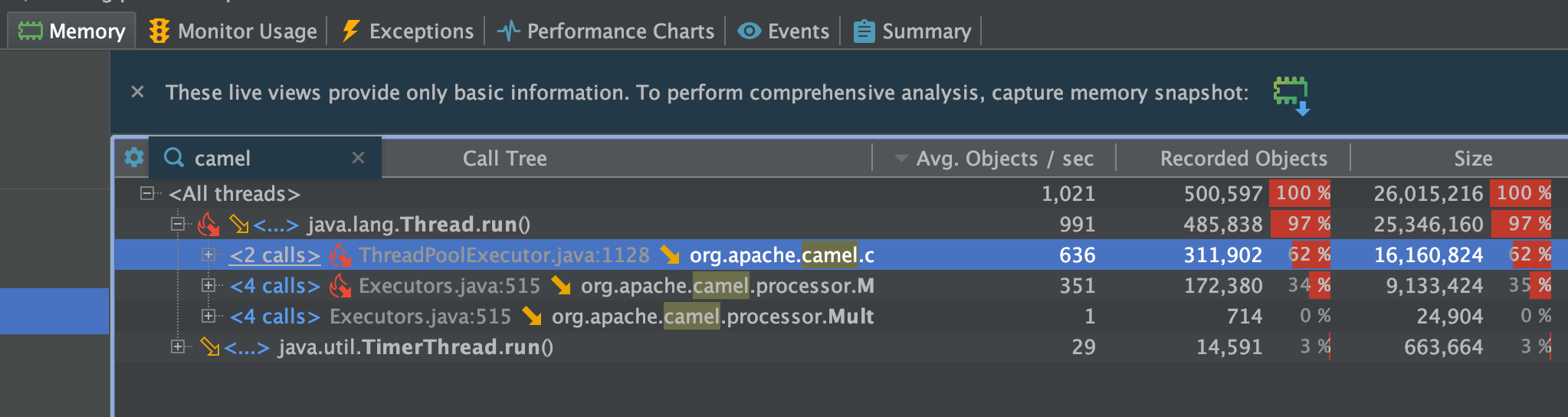The width and height of the screenshot is (1568, 417).
Task: Click the flame icon beside Thread.run()
Action: point(208,225)
